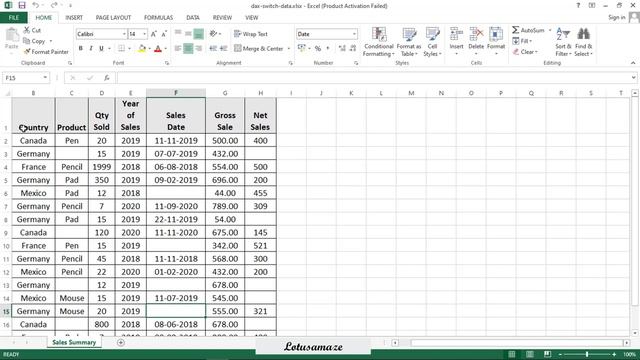This screenshot has width=640, height=360.
Task: Toggle Italic formatting
Action: [x=91, y=49]
